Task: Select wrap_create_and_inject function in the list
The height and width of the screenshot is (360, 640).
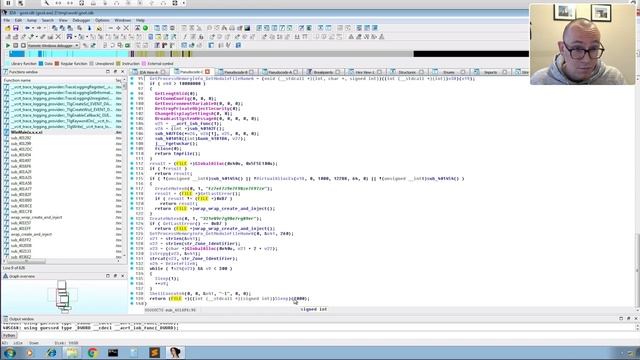Action: pyautogui.click(x=31, y=234)
